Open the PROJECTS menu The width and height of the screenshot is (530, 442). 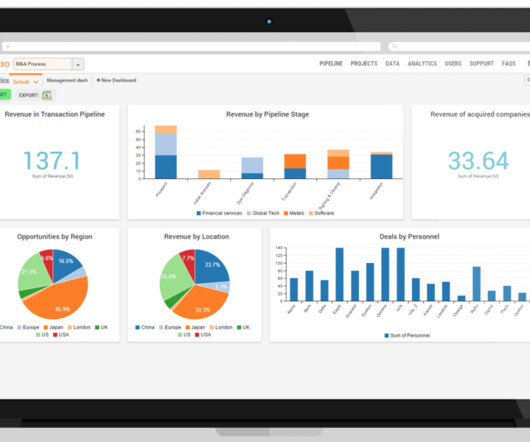[x=364, y=64]
